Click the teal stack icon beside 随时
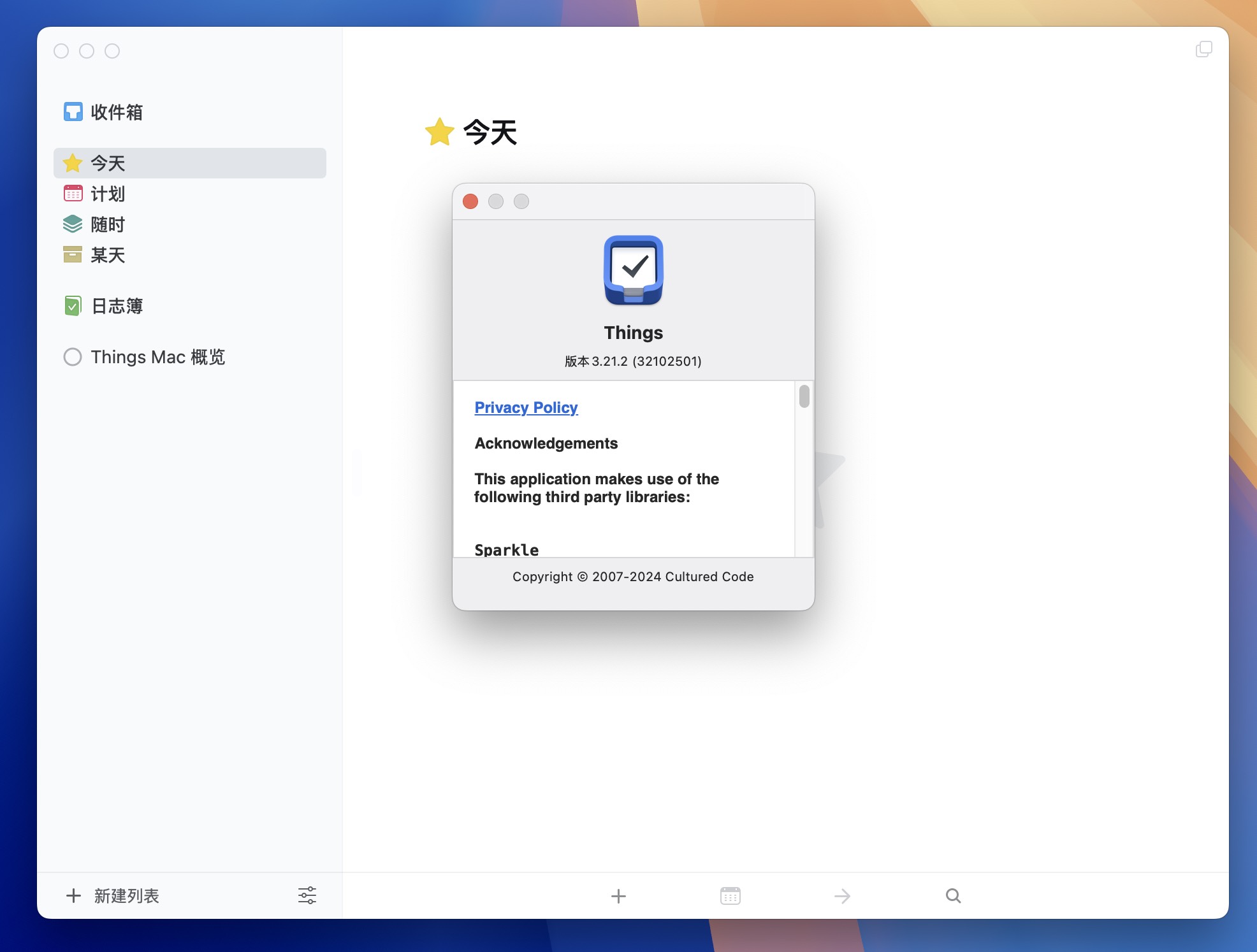Viewport: 1257px width, 952px height. coord(73,224)
